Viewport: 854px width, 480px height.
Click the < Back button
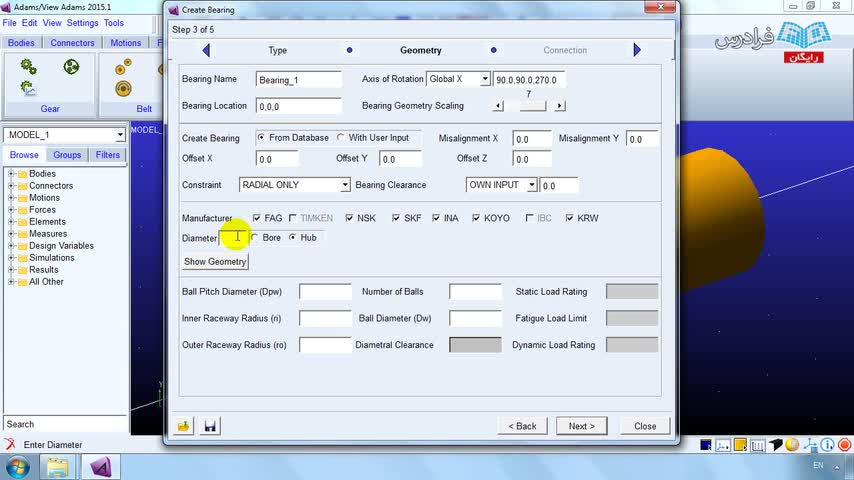[x=522, y=426]
